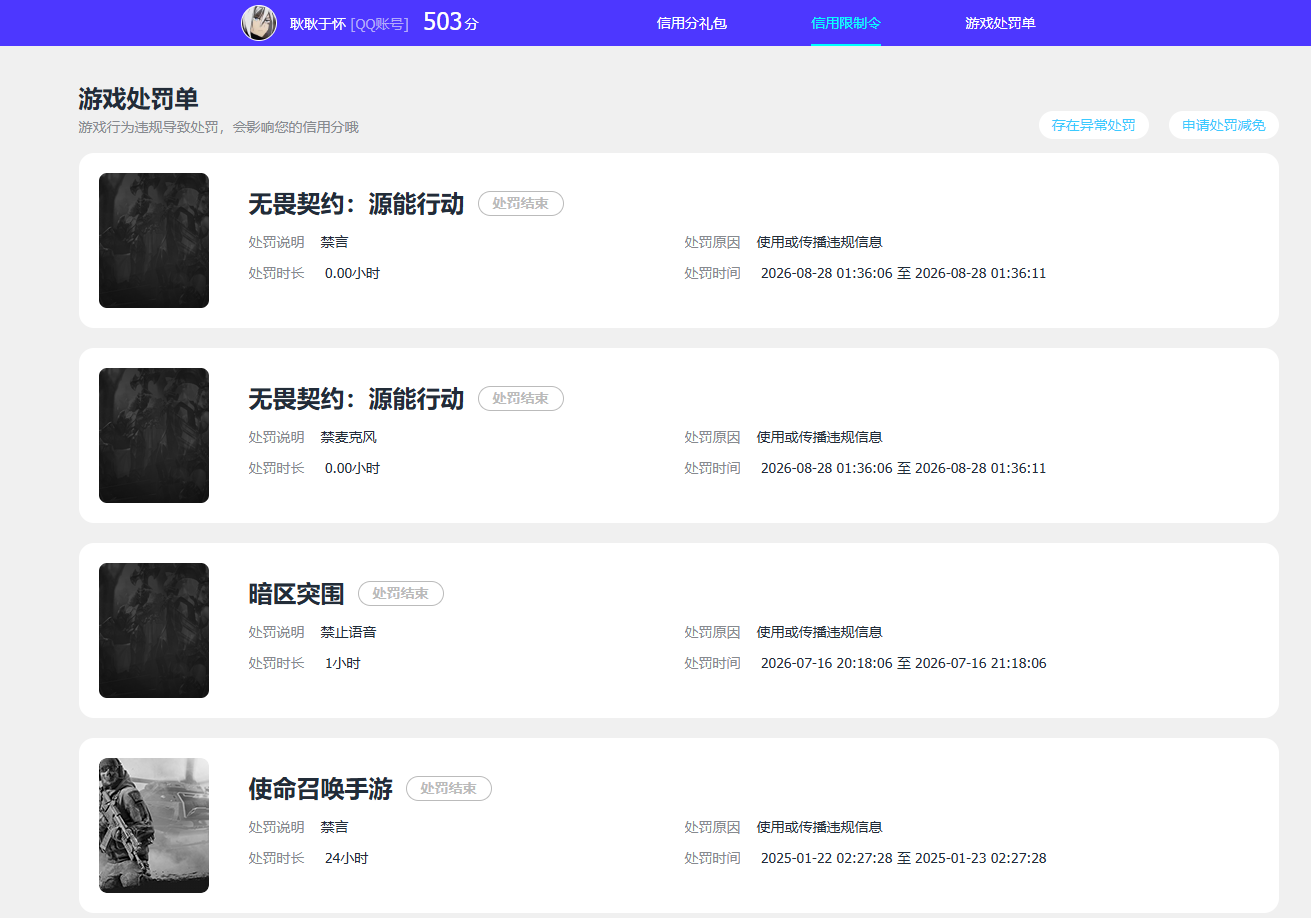Screen dimensions: 1311x918
Task: Click the [QQ账号] label
Action: point(379,24)
